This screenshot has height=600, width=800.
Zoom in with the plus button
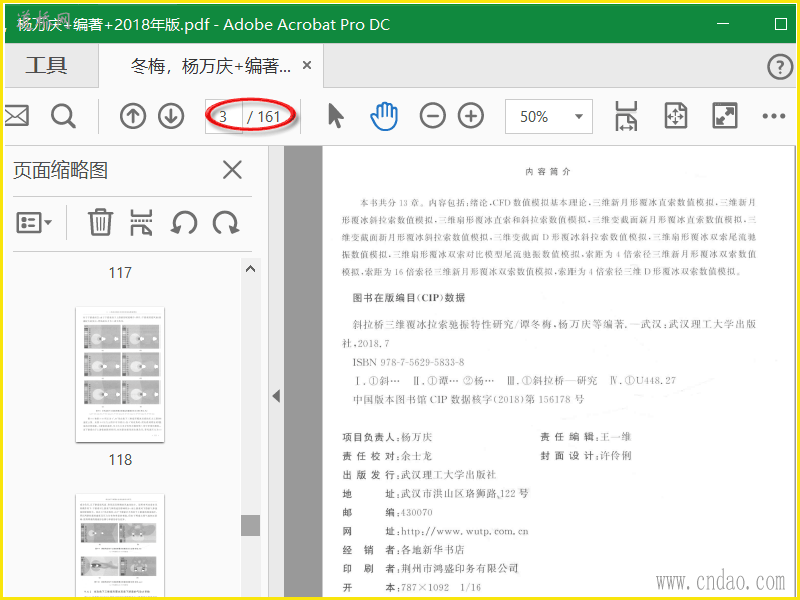pos(471,116)
